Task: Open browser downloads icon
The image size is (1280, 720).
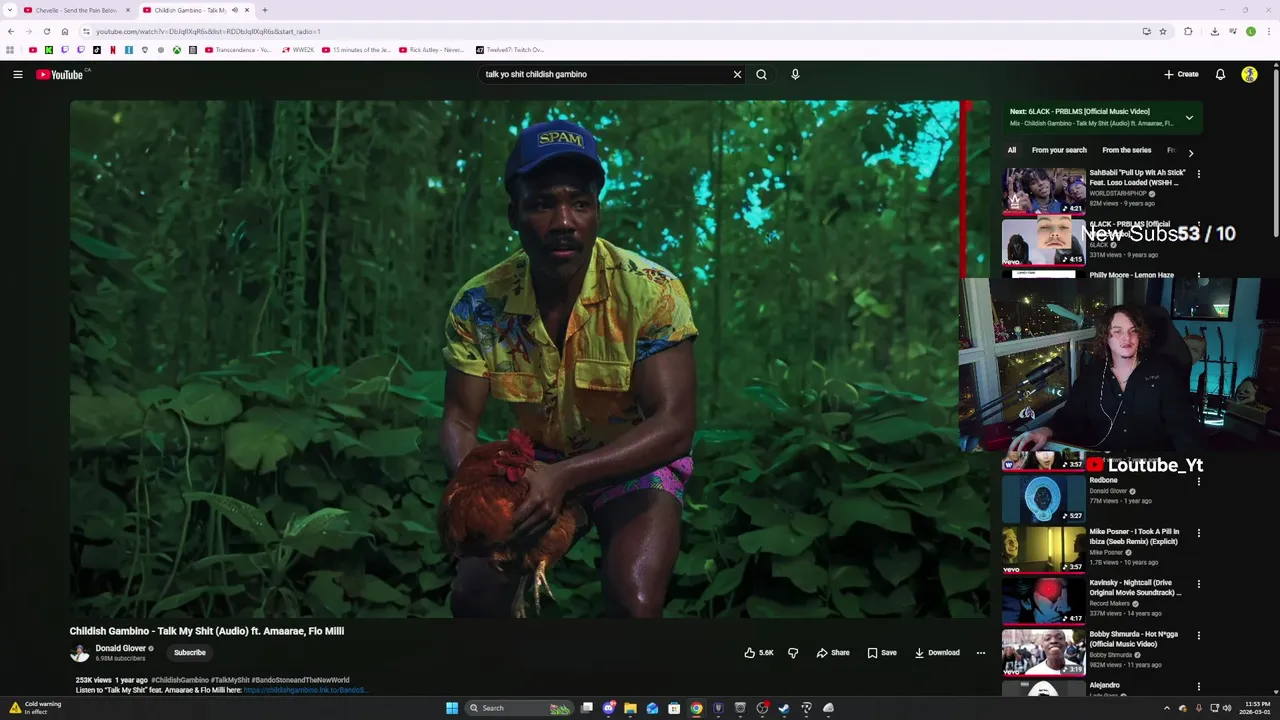Action: tap(1214, 31)
